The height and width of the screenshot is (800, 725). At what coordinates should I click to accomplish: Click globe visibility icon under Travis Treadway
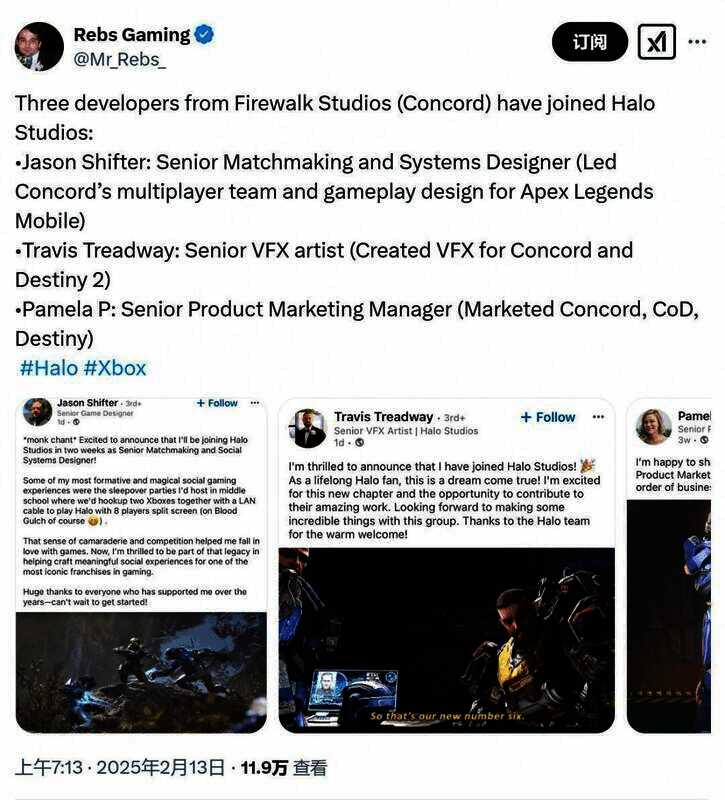click(x=359, y=443)
